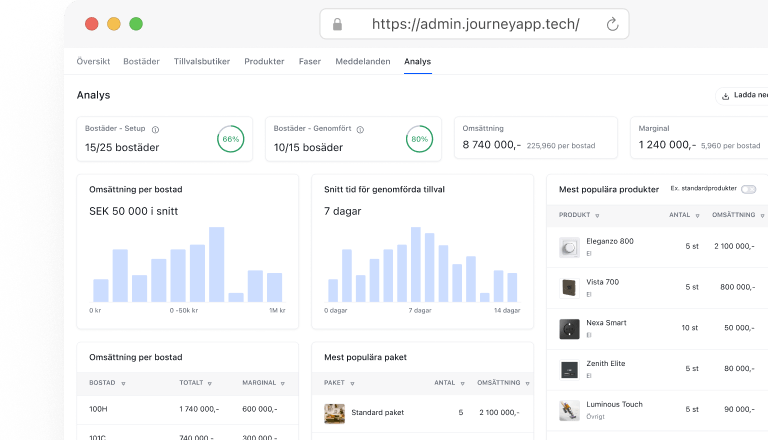This screenshot has width=768, height=440.
Task: Sort by BOSTAD column arrow
Action: [x=123, y=383]
